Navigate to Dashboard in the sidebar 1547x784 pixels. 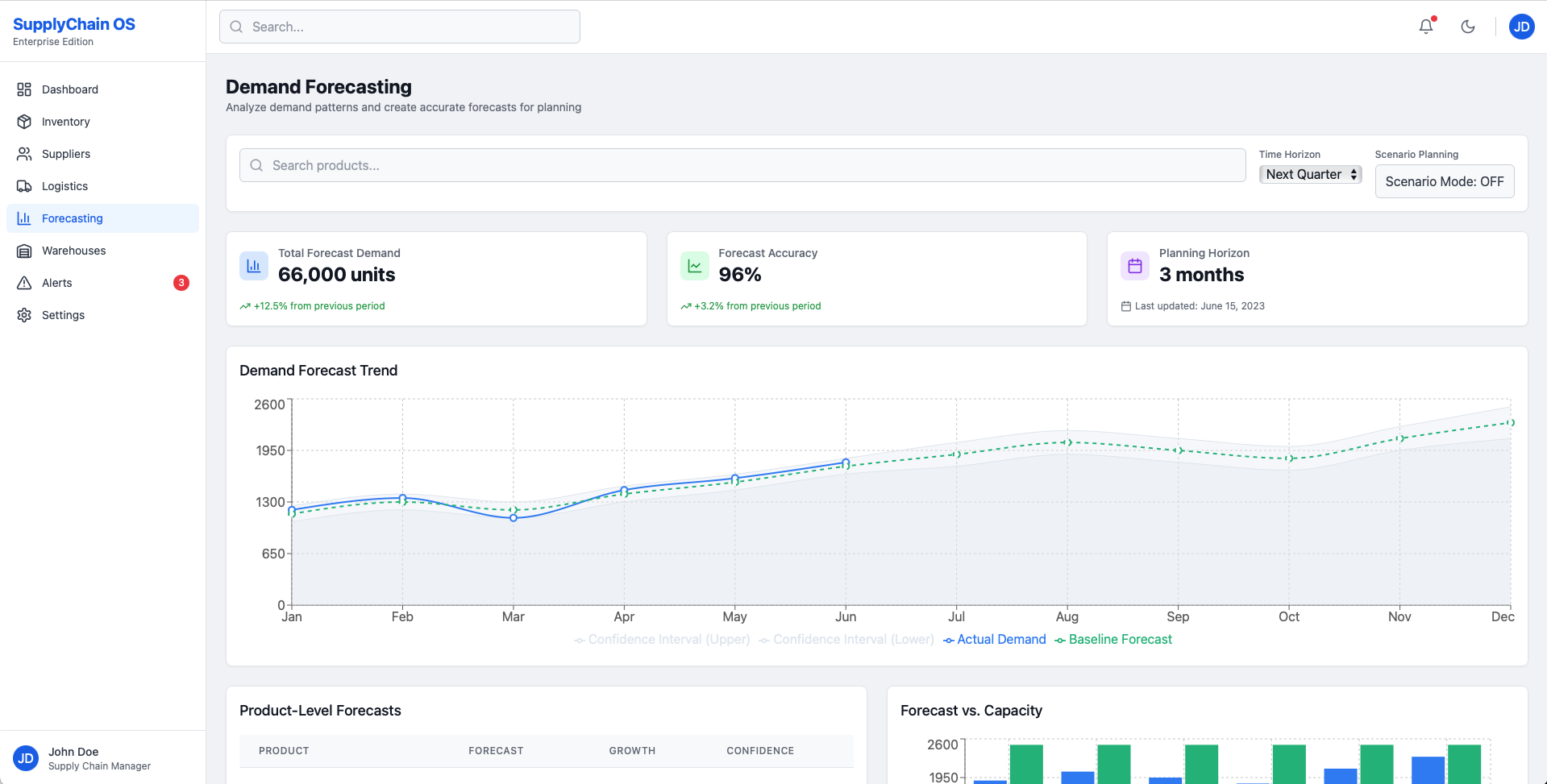click(70, 89)
